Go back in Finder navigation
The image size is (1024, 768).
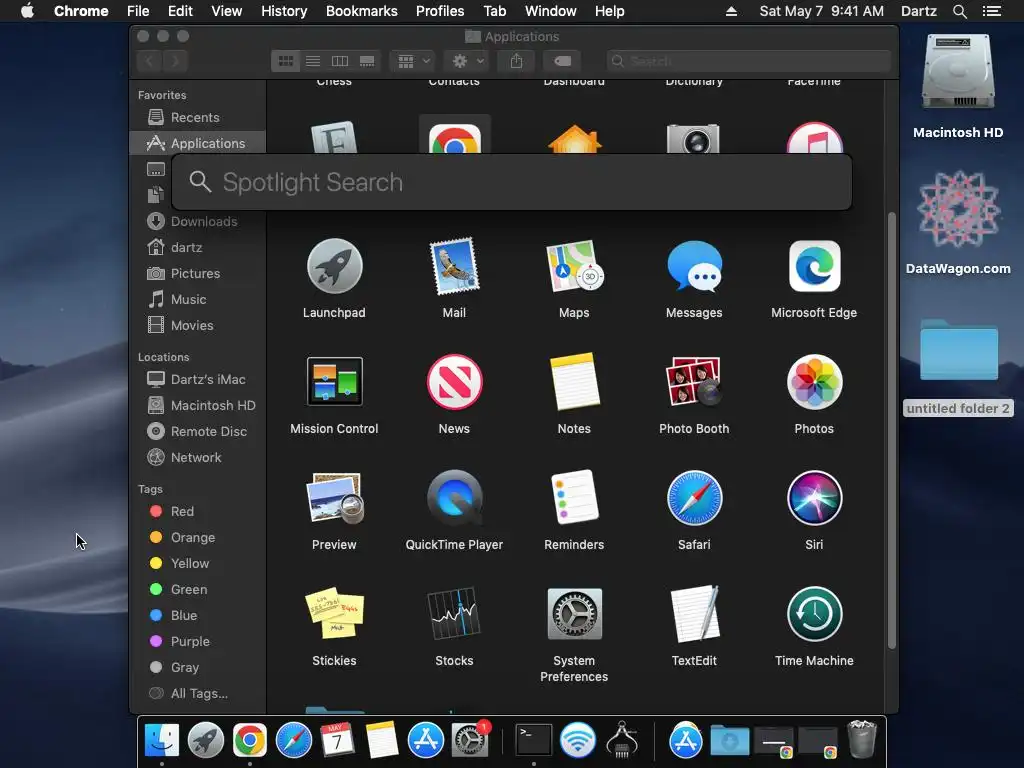pyautogui.click(x=150, y=61)
